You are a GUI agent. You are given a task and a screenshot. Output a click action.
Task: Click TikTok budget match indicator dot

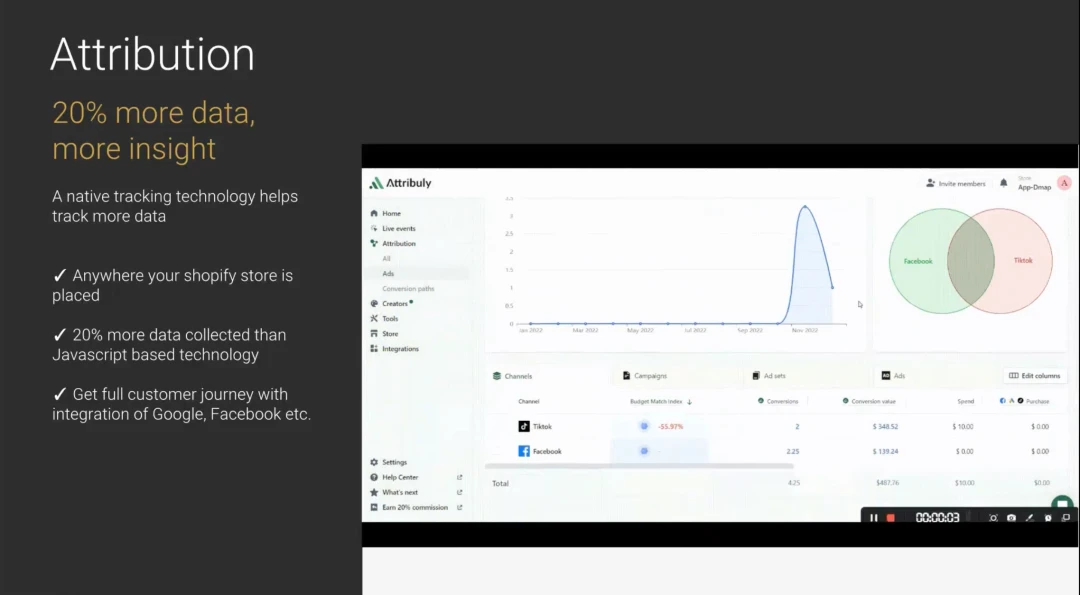point(644,426)
